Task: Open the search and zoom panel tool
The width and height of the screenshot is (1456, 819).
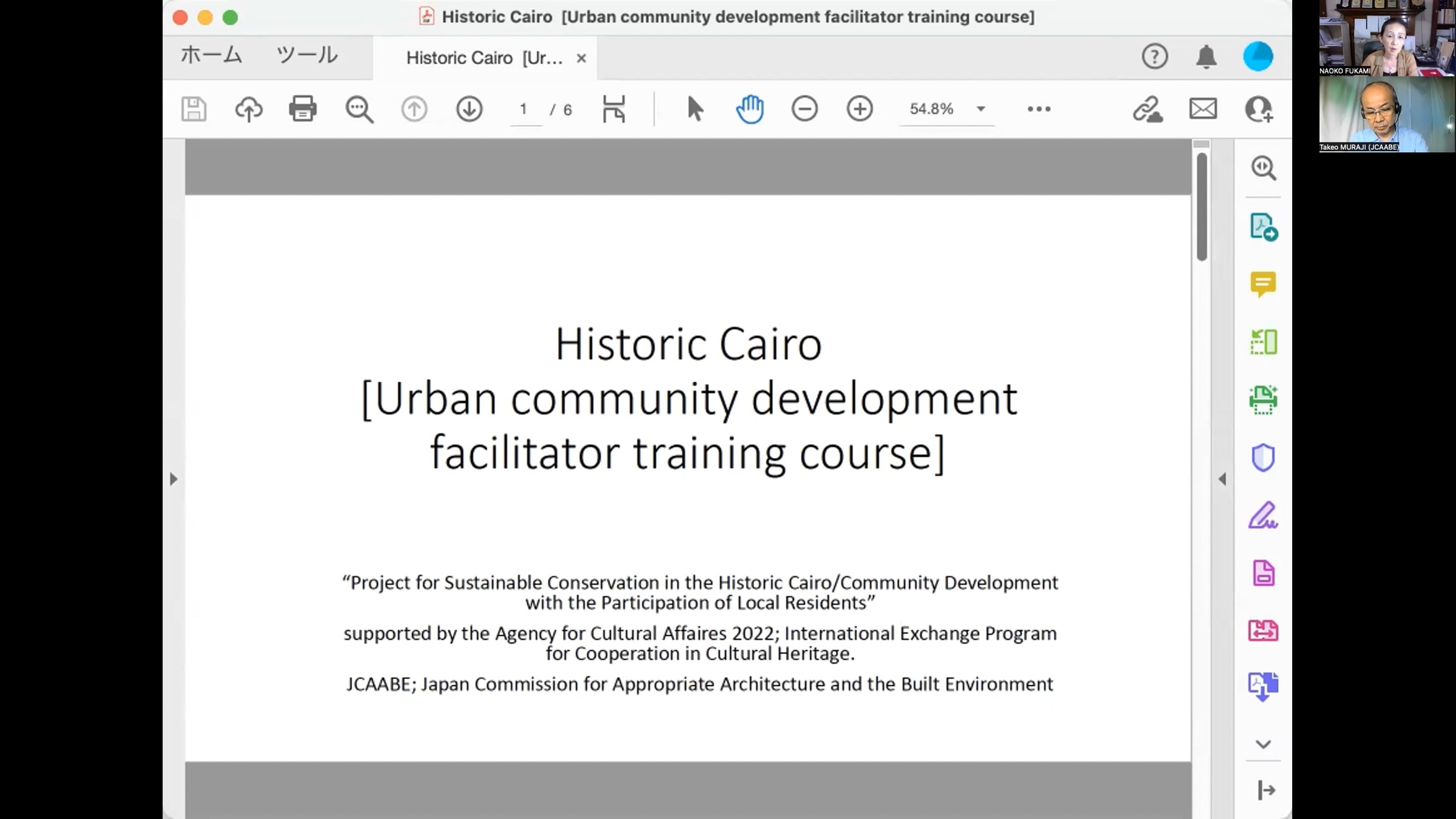Action: click(x=1263, y=168)
